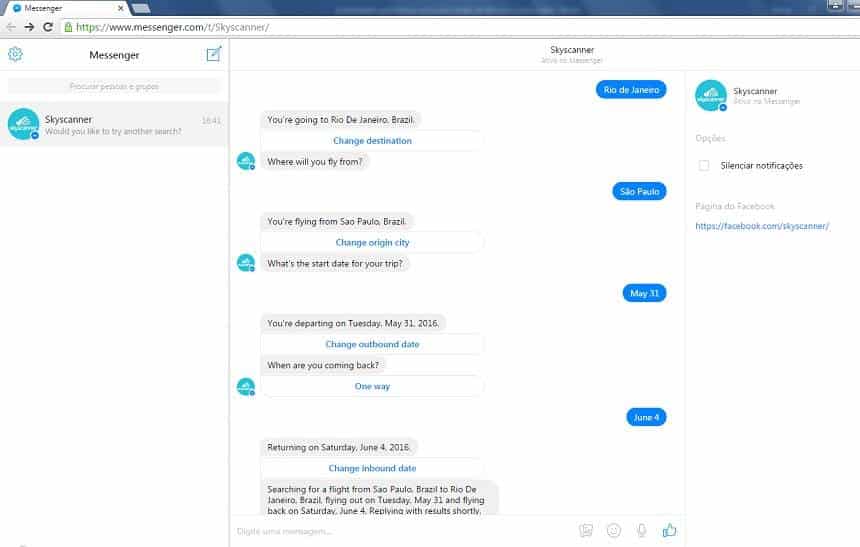Click 'When are you coming back?' message
The height and width of the screenshot is (547, 860).
[x=323, y=365]
